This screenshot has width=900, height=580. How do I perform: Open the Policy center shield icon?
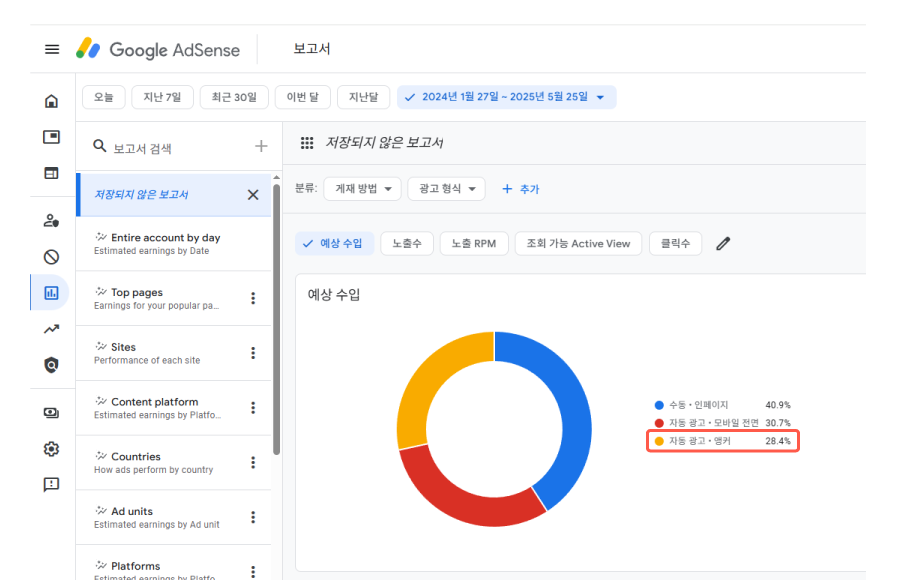[x=52, y=365]
